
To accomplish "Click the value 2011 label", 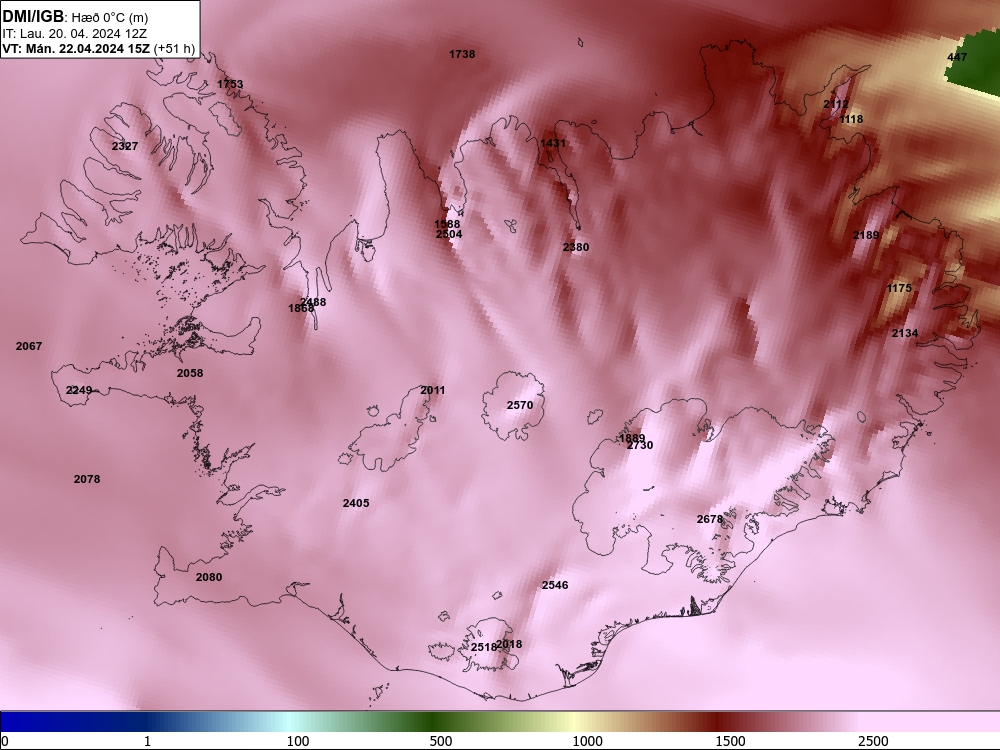I will (x=432, y=390).
